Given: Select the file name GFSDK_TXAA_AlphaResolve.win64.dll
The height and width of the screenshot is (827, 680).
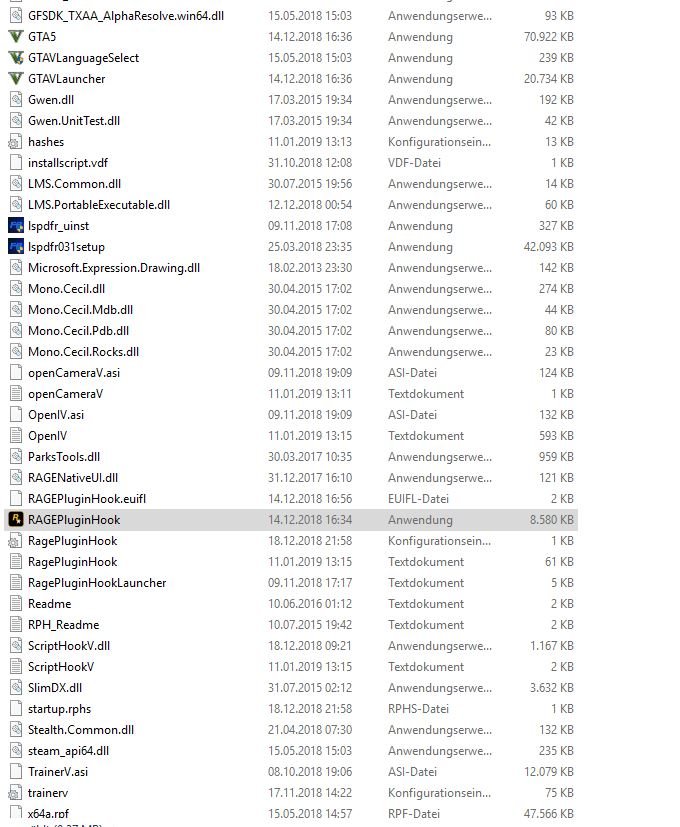Looking at the screenshot, I should tap(126, 16).
